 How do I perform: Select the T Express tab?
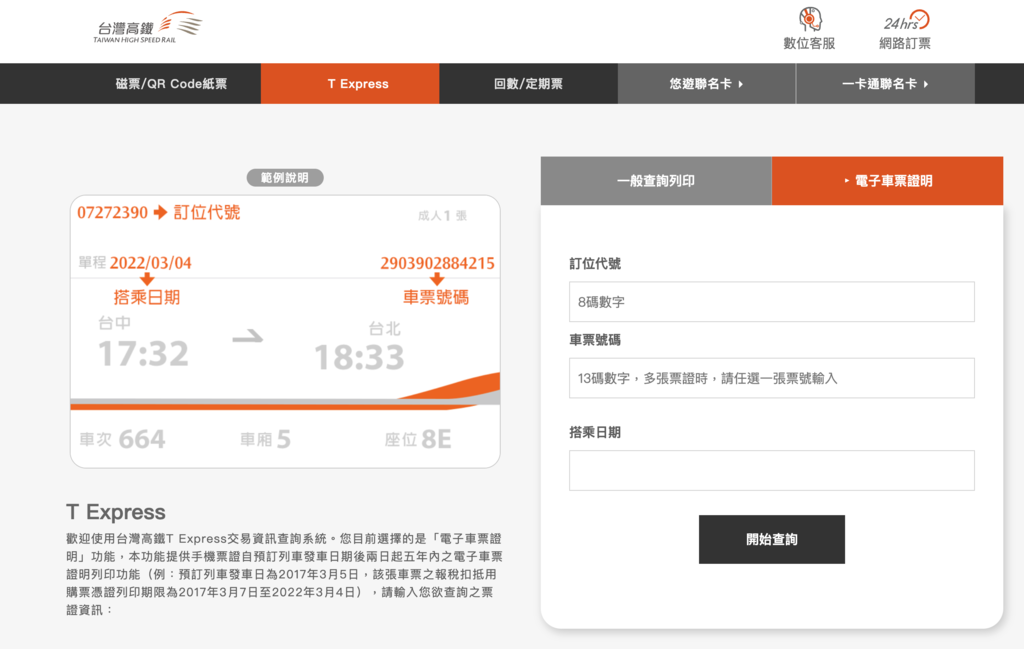[350, 84]
